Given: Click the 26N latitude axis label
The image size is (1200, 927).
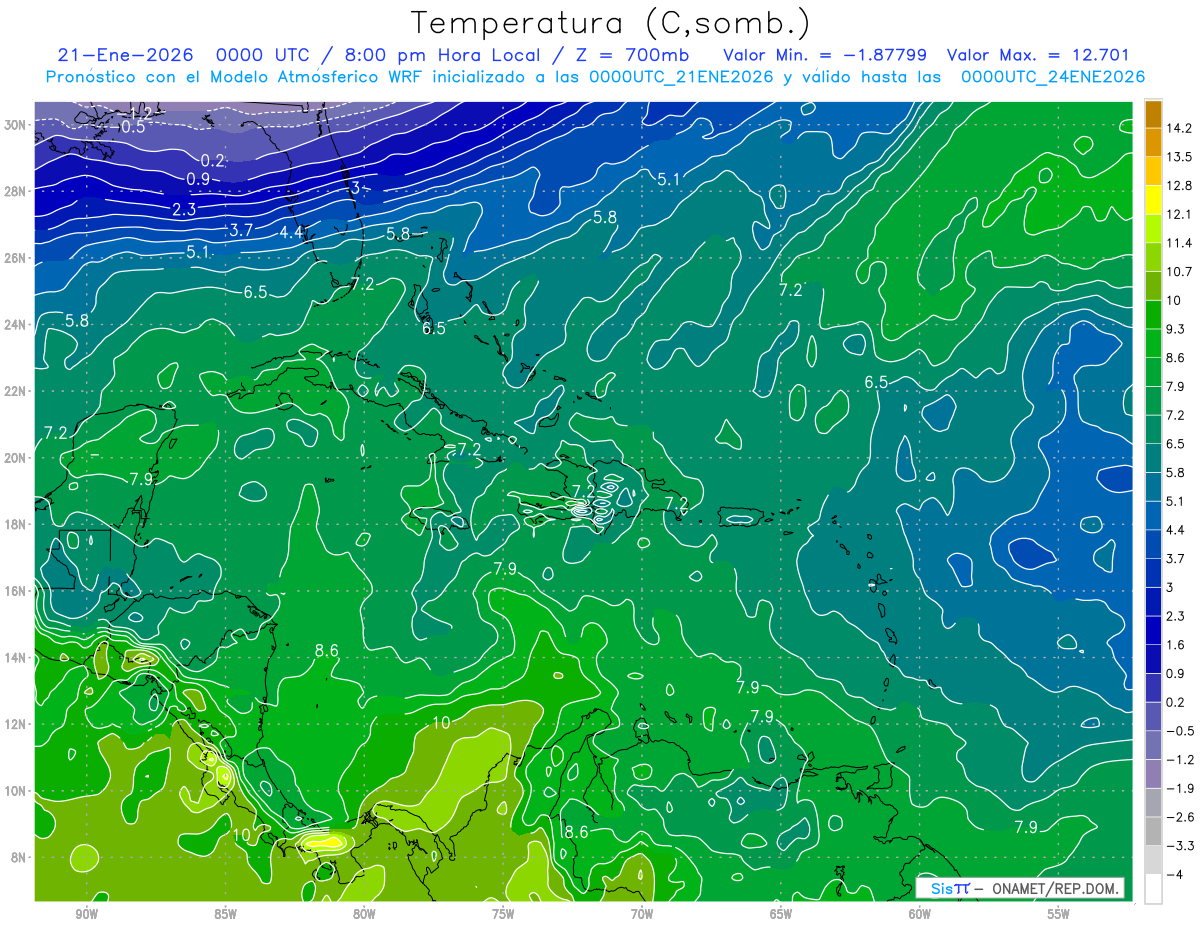Looking at the screenshot, I should [15, 258].
